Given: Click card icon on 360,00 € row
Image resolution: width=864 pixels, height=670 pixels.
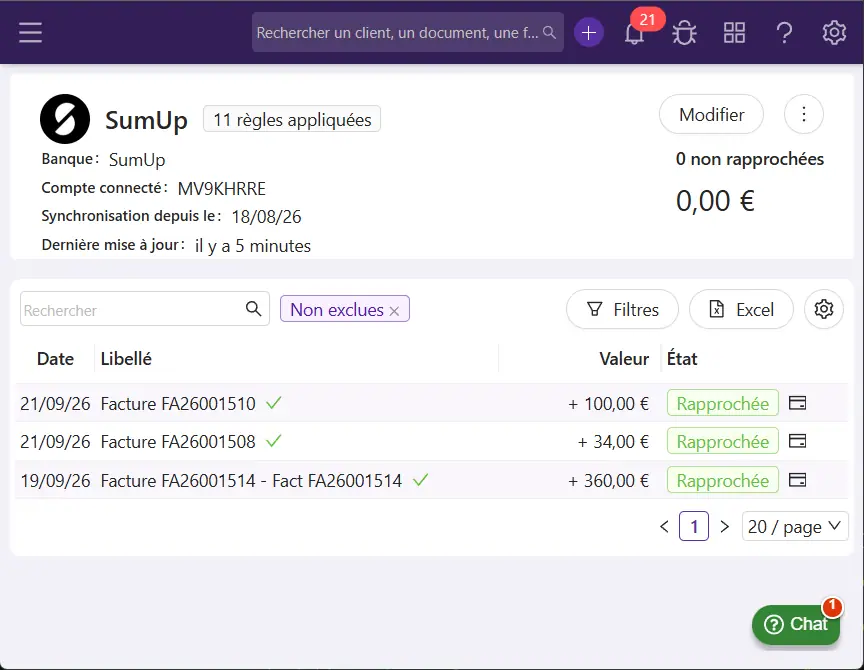Looking at the screenshot, I should pyautogui.click(x=797, y=480).
